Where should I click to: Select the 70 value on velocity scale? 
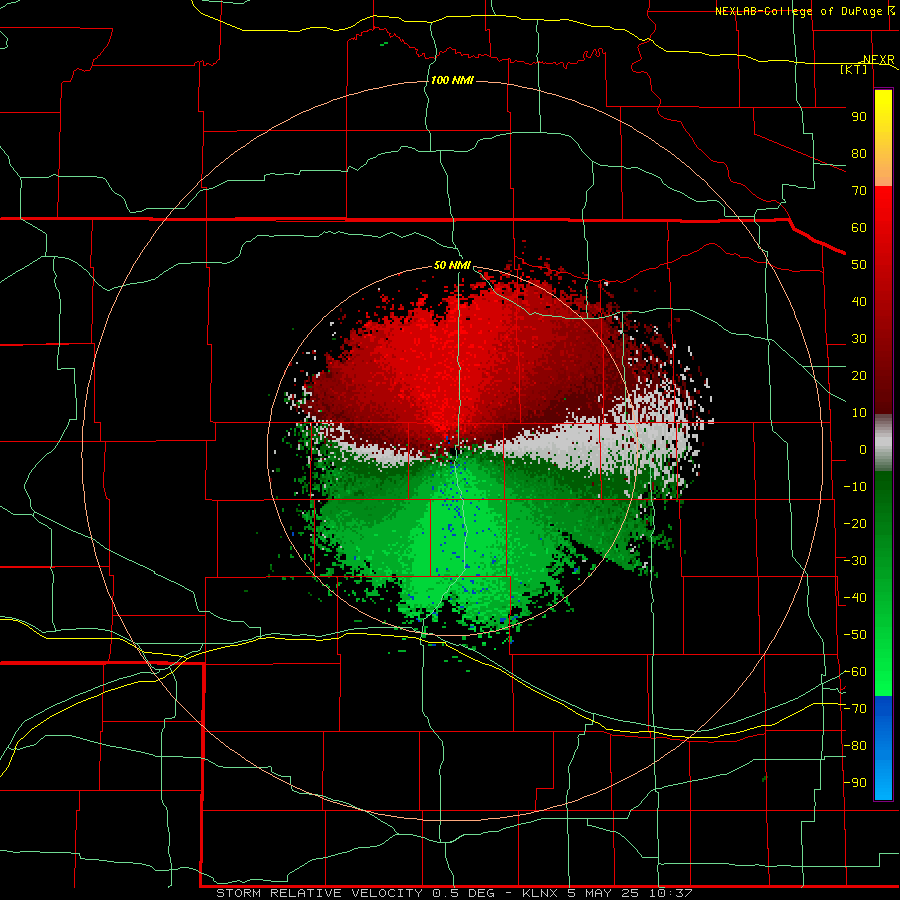coord(859,191)
